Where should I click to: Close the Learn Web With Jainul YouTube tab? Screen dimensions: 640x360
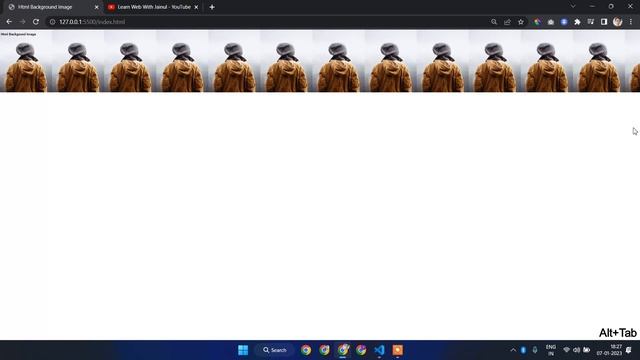click(x=196, y=7)
